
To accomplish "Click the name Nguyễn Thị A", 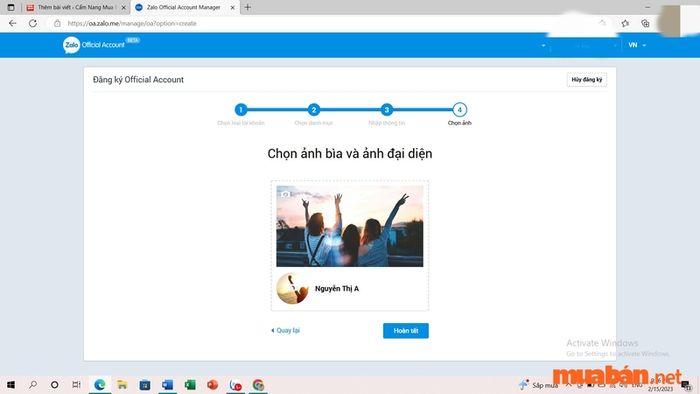I will [337, 289].
